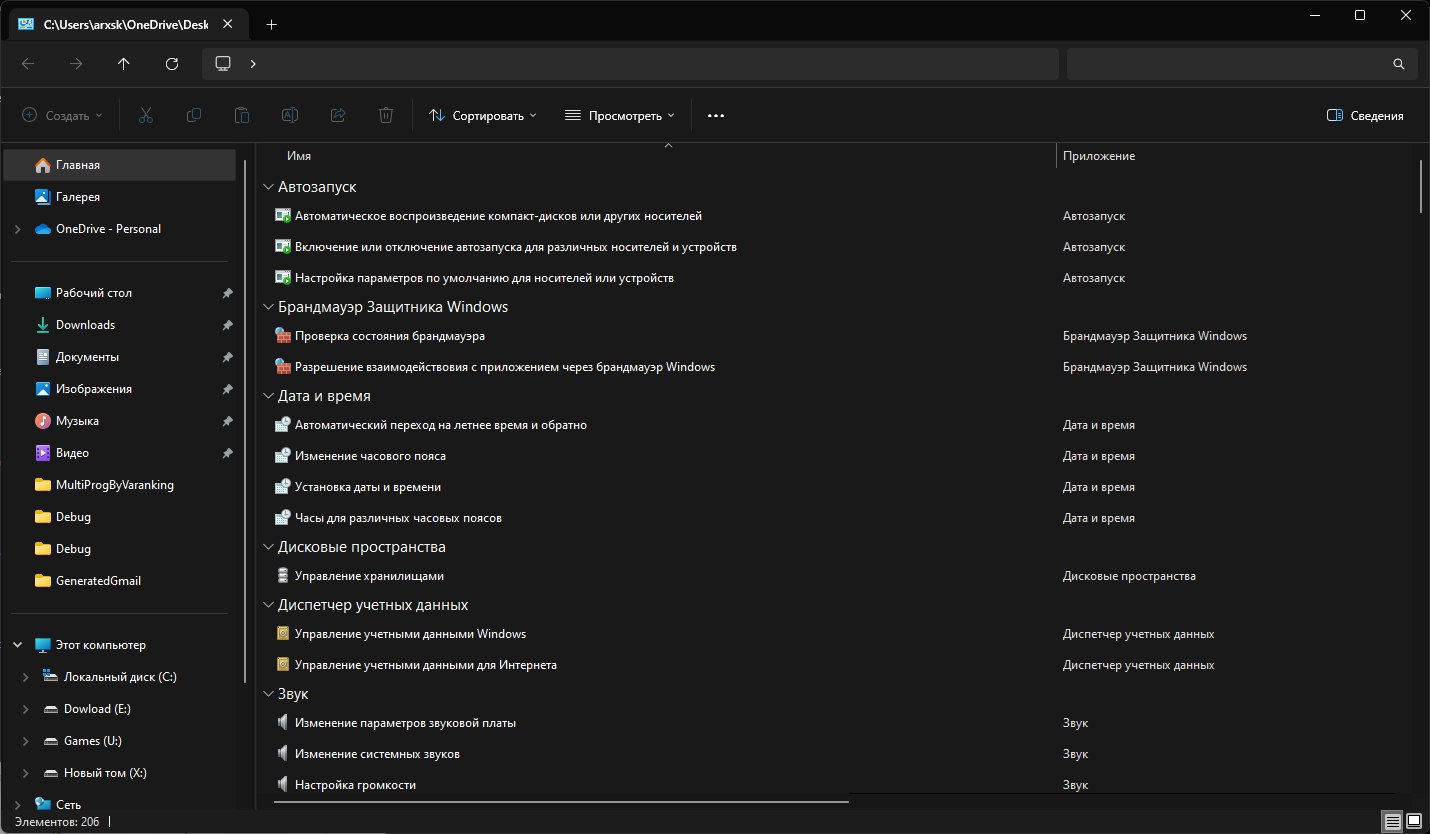Viewport: 1430px width, 834px height.
Task: Select 'Установка даты и времени' entry
Action: (368, 487)
